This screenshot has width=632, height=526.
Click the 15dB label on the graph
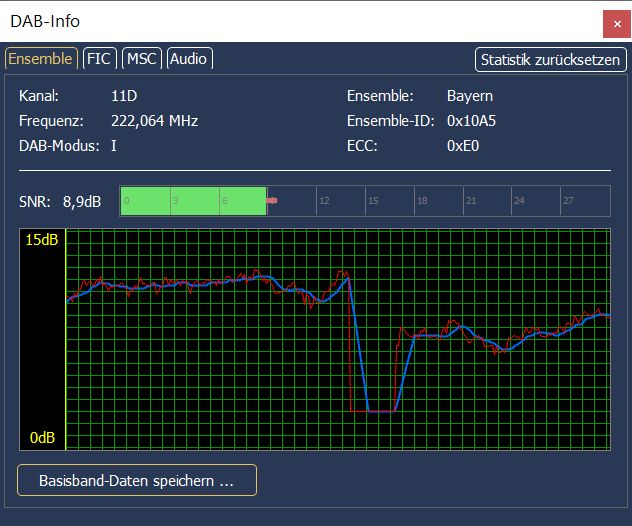coord(41,241)
